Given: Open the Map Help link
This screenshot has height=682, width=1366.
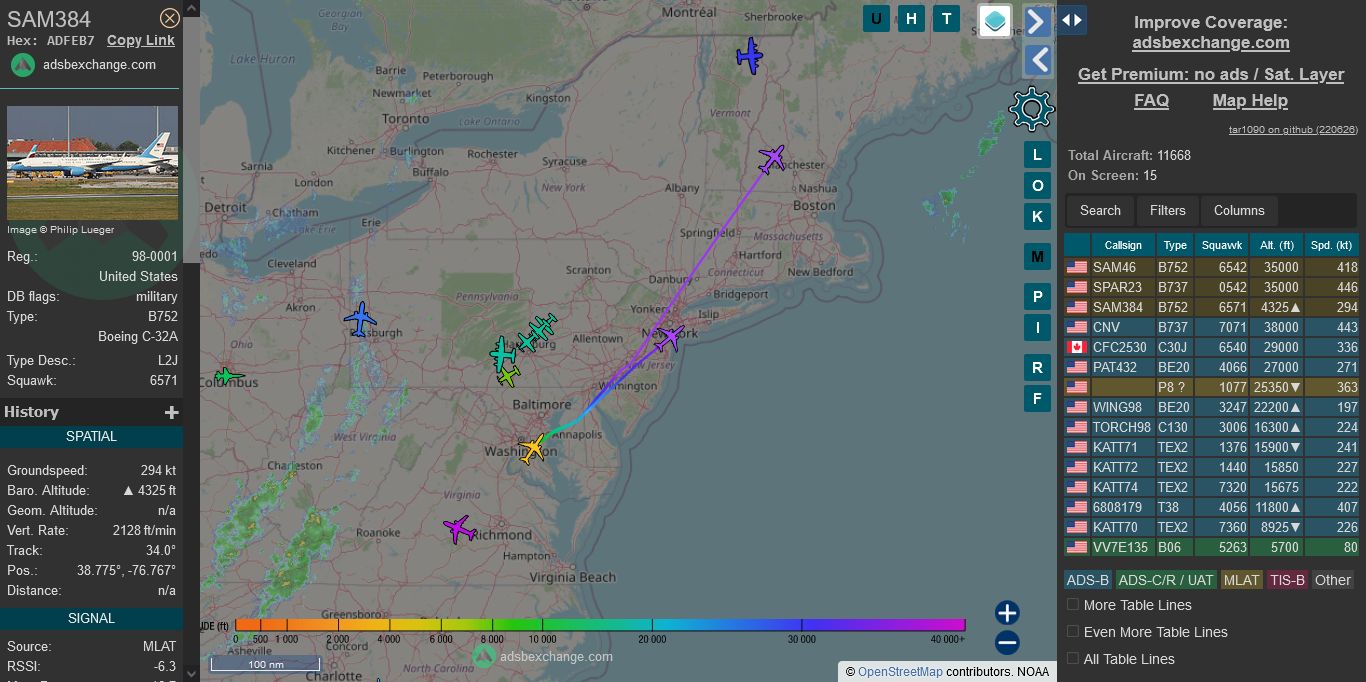Looking at the screenshot, I should [x=1250, y=100].
